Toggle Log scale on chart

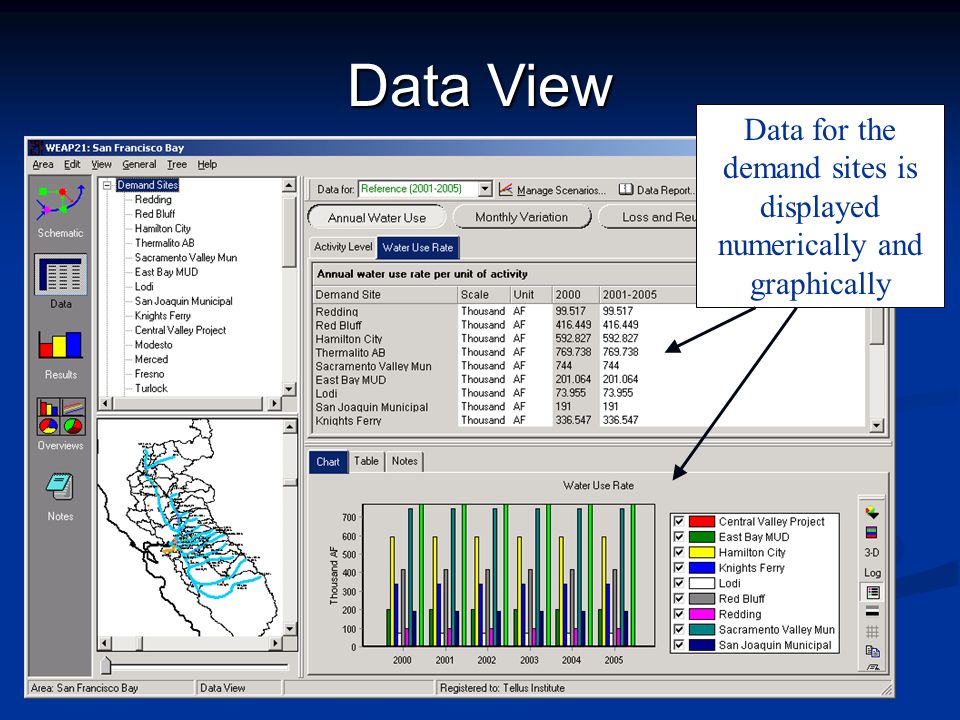[872, 572]
